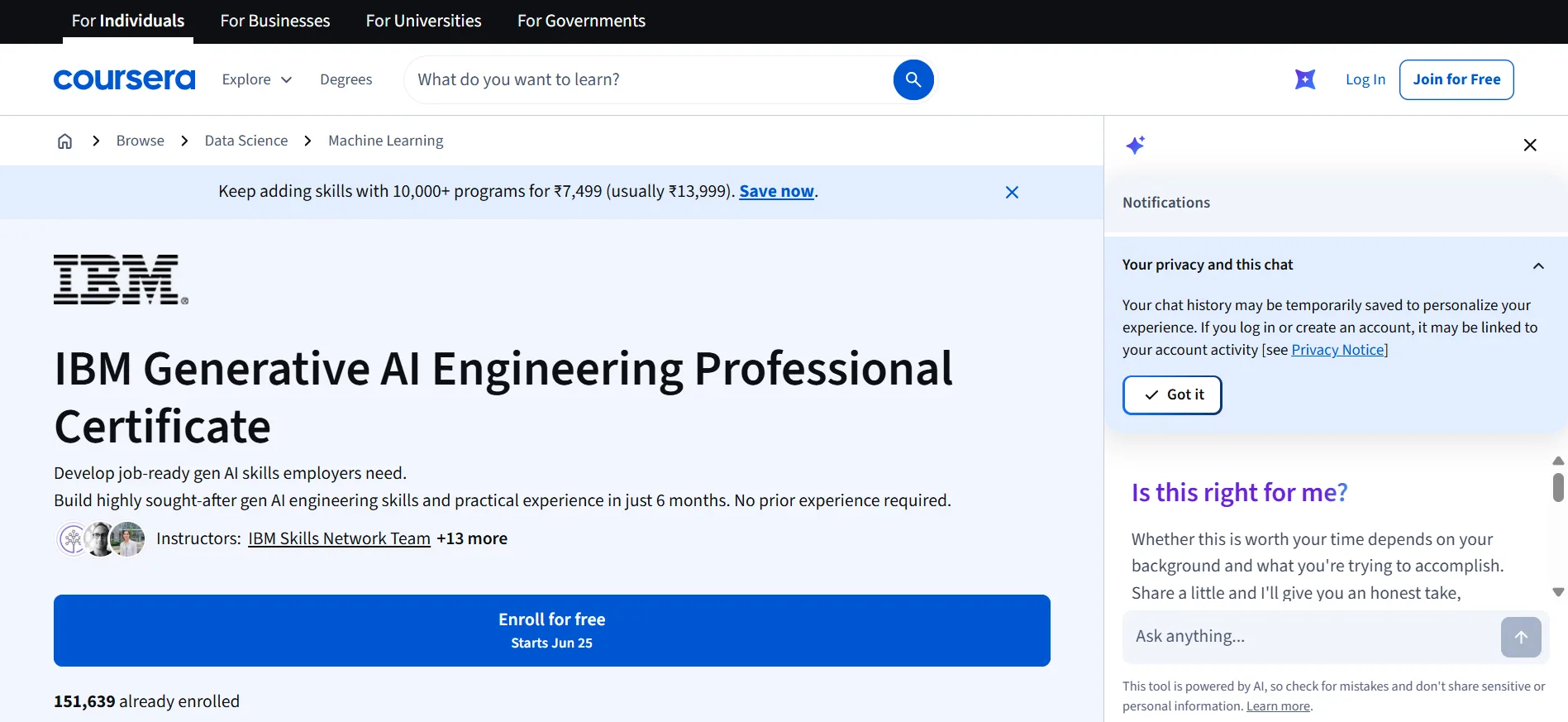
Task: Click the 'Got it' button
Action: click(x=1172, y=395)
